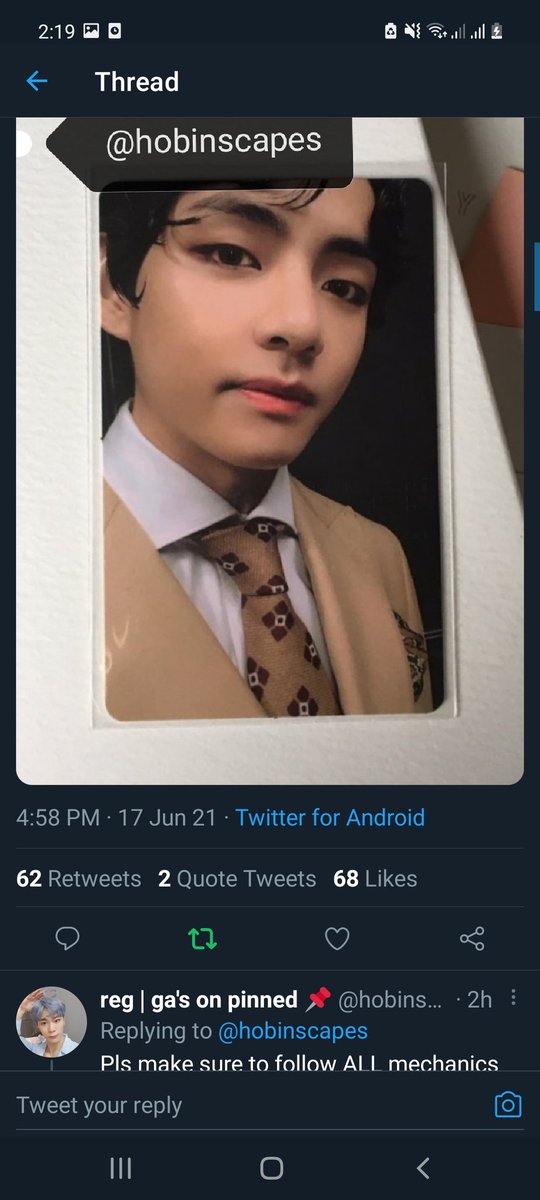
Task: Tap the Android home button
Action: 270,1167
